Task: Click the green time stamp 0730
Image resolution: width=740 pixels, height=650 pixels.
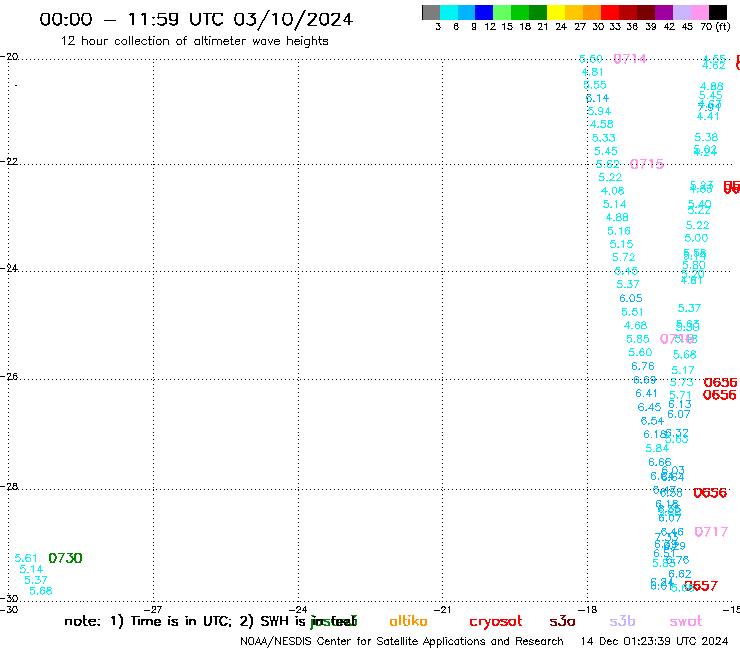Action: coord(66,558)
